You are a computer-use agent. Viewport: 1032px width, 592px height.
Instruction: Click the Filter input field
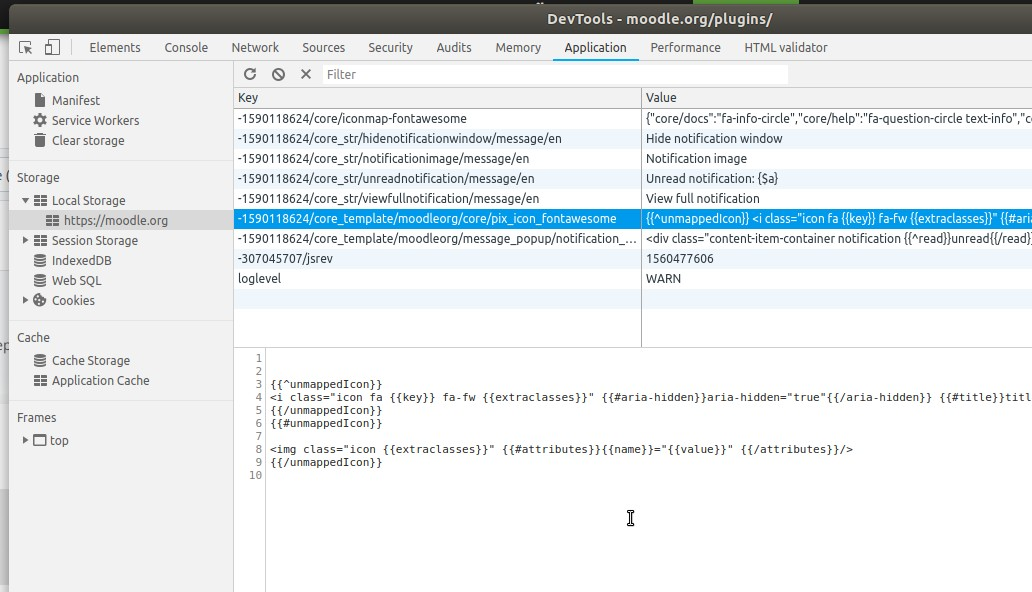pyautogui.click(x=555, y=74)
